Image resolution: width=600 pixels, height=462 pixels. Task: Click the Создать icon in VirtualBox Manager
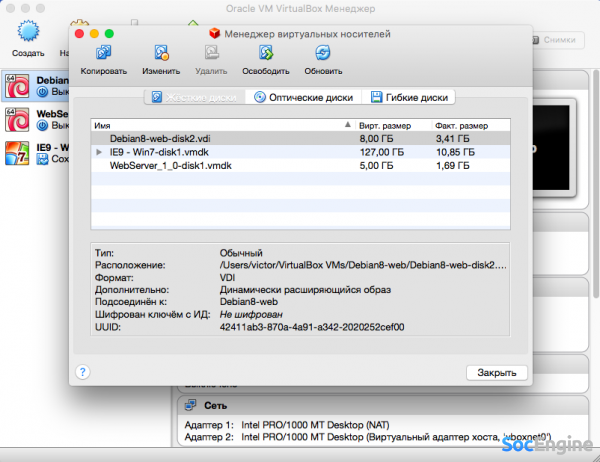click(28, 31)
